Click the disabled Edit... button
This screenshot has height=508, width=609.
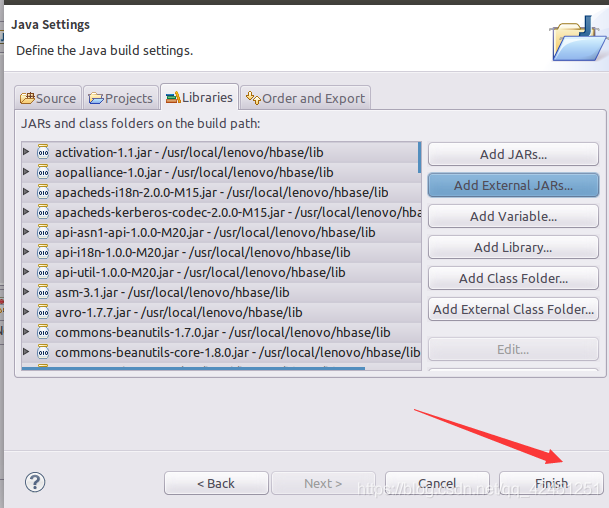point(513,350)
